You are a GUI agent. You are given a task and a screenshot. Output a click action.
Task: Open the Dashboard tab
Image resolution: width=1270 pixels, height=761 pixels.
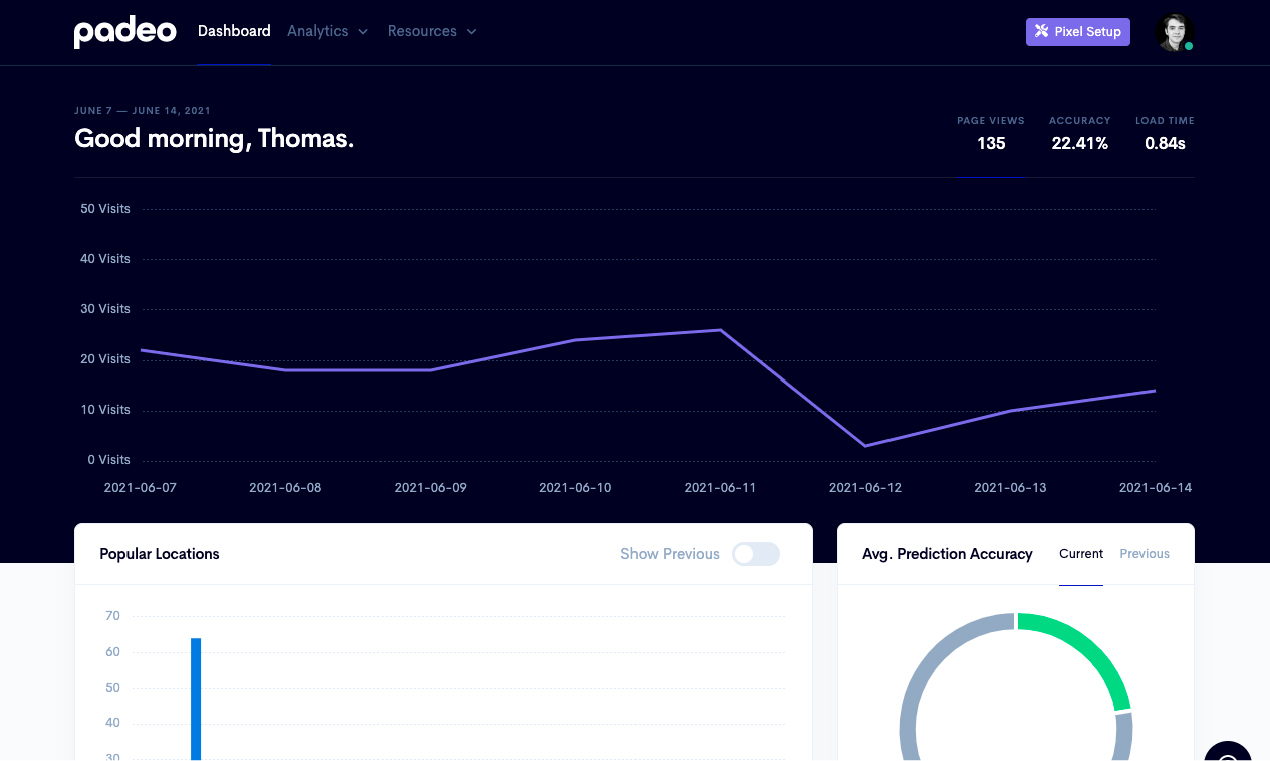coord(234,31)
